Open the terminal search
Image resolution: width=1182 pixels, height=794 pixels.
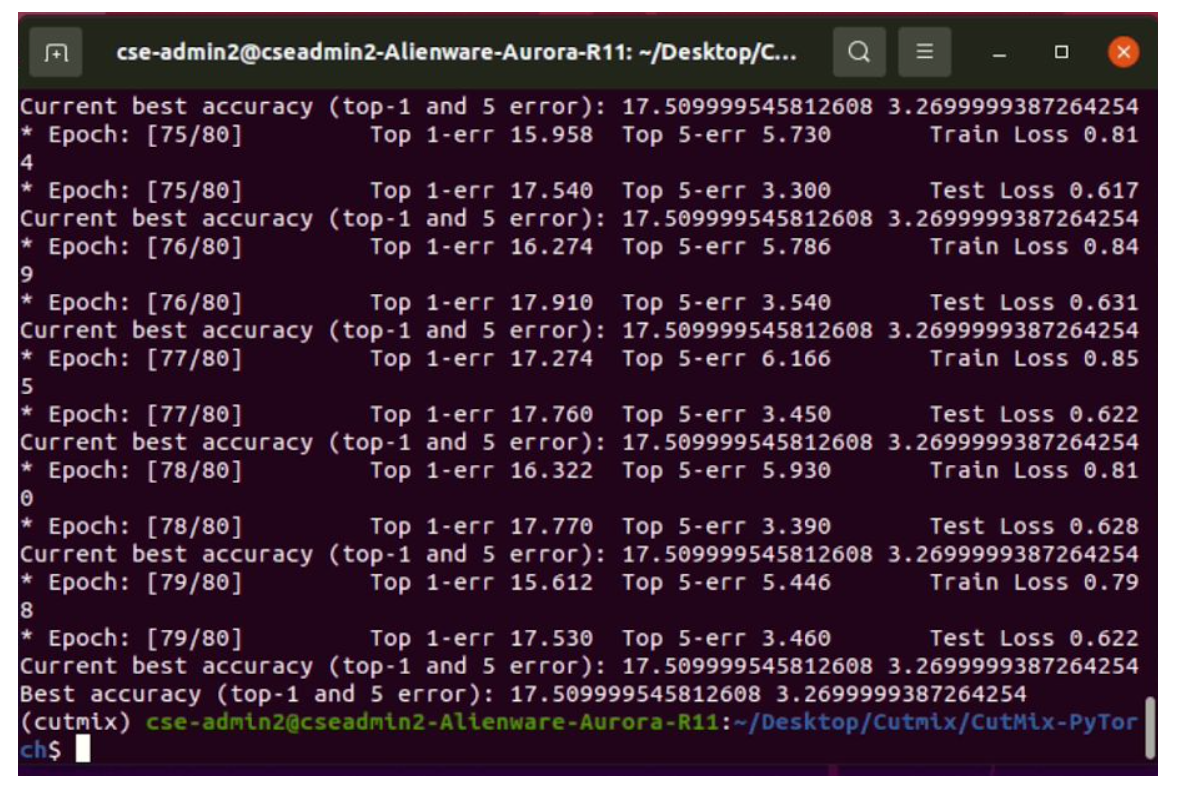point(859,52)
